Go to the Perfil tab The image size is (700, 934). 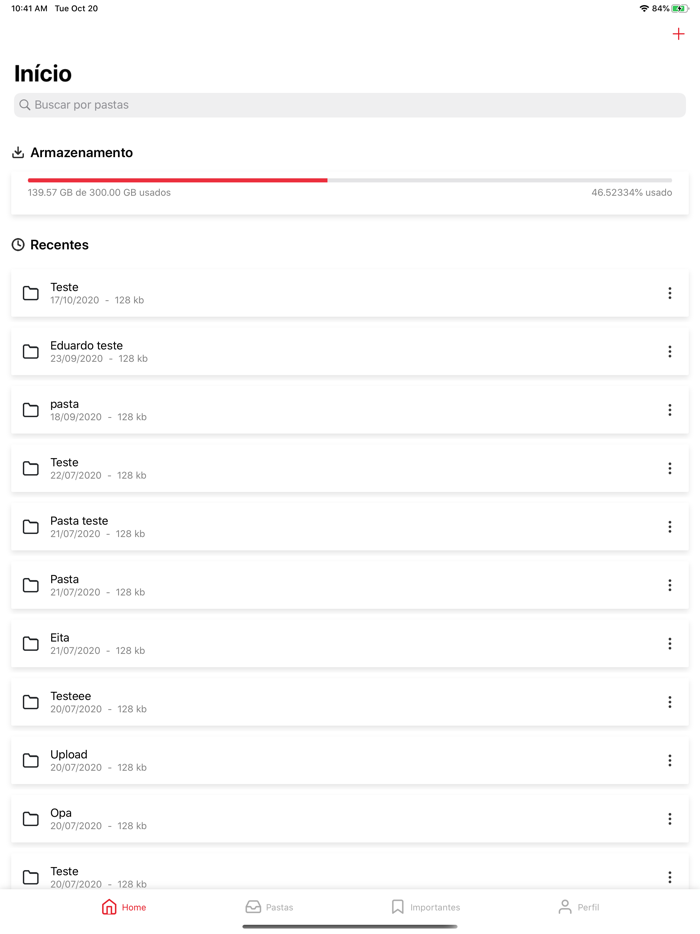pos(578,907)
